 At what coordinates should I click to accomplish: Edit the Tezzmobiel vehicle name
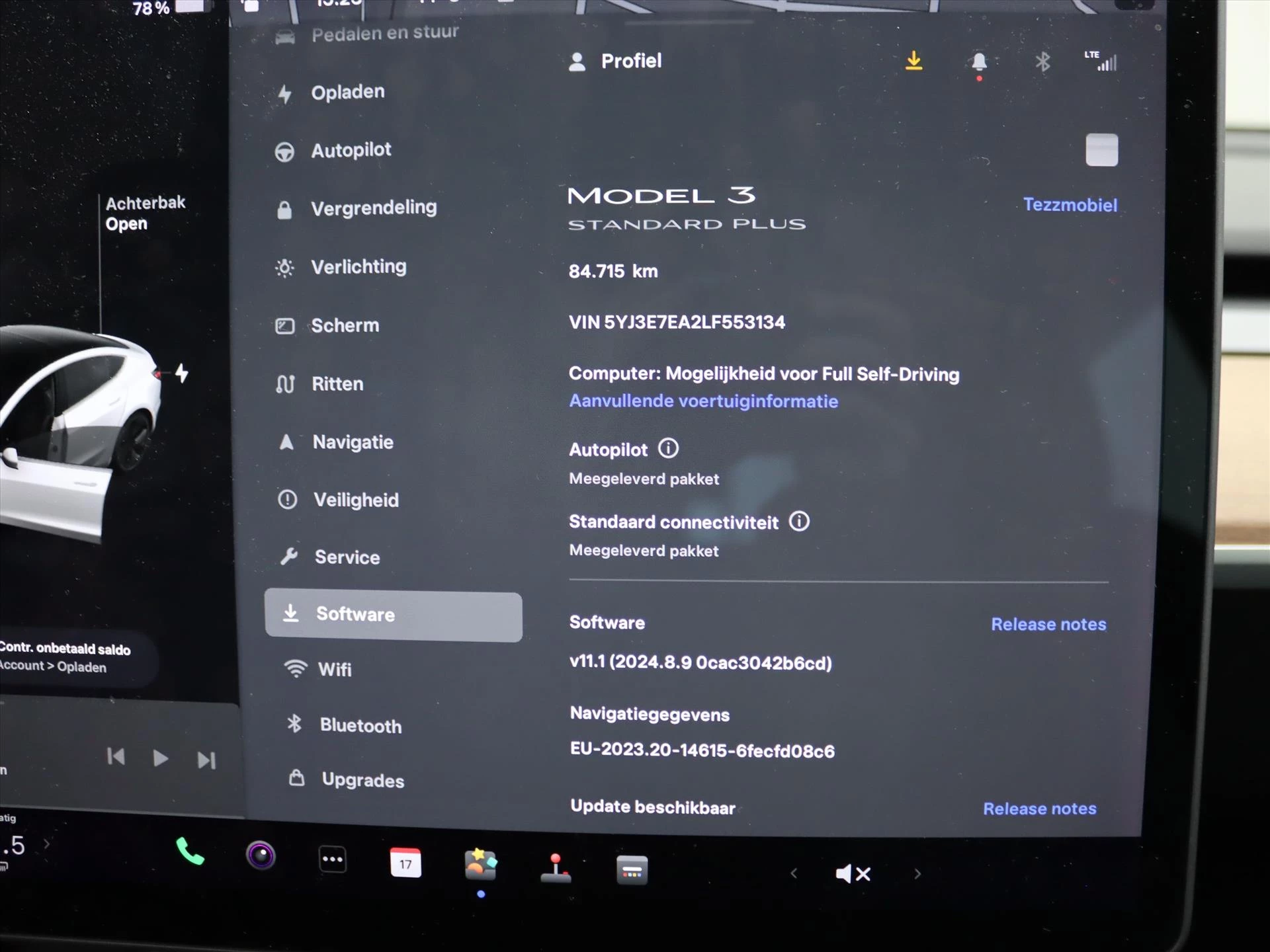tap(1070, 205)
